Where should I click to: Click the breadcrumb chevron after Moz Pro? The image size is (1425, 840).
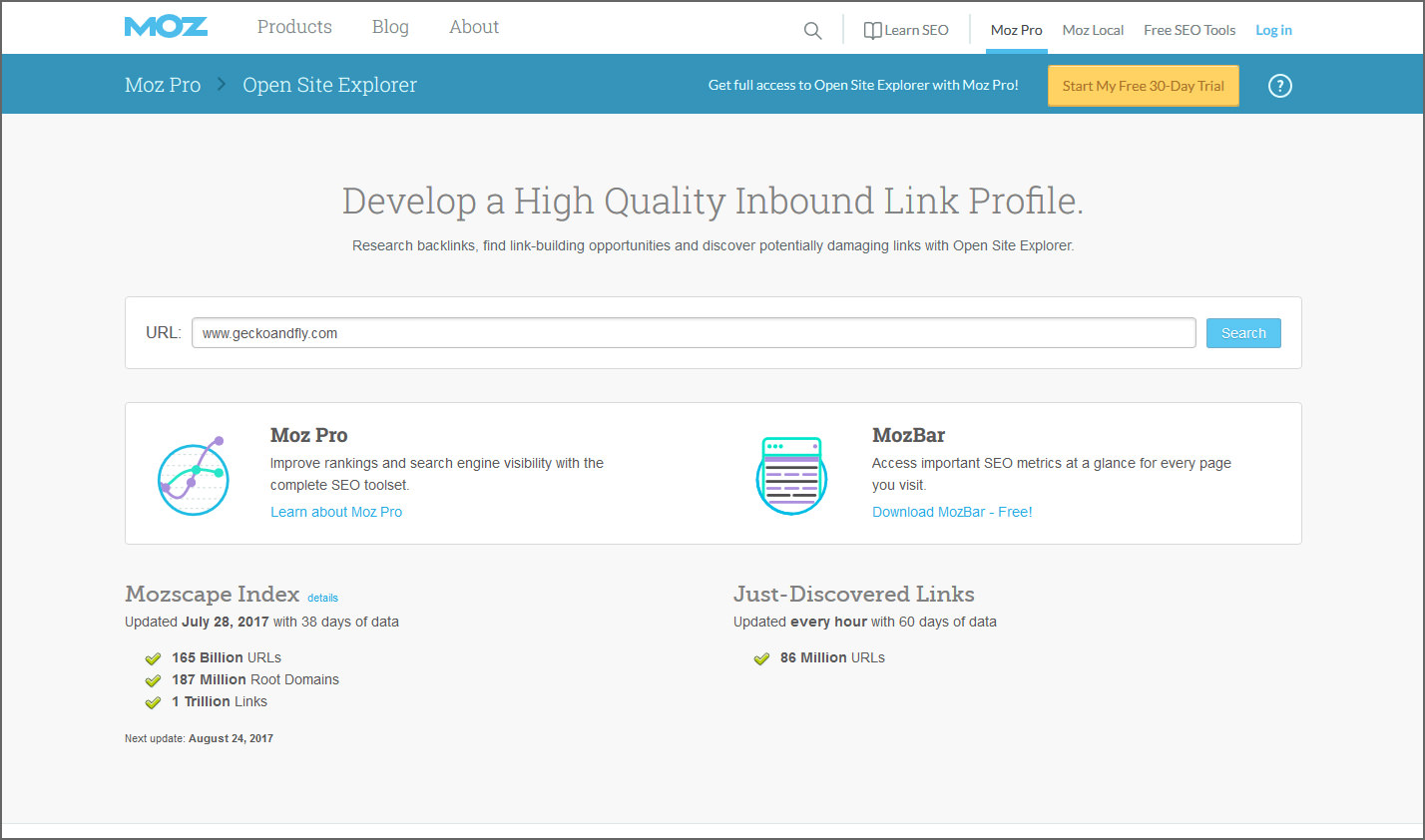tap(222, 85)
